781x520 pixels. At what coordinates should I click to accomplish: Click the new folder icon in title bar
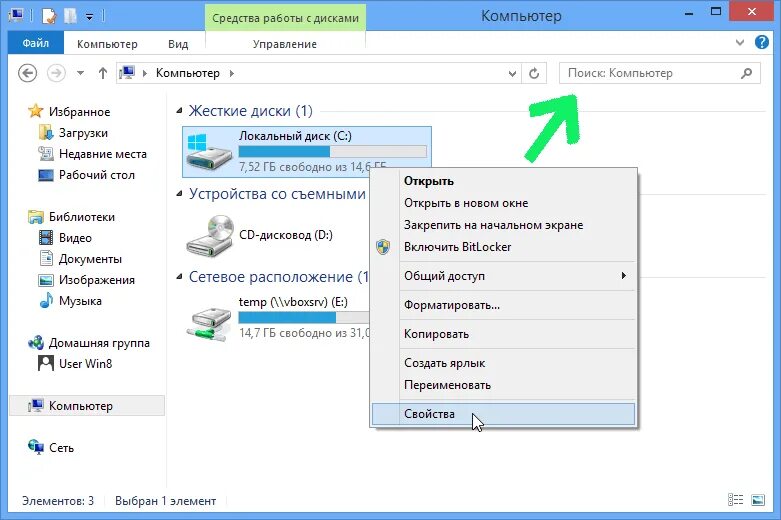(70, 16)
